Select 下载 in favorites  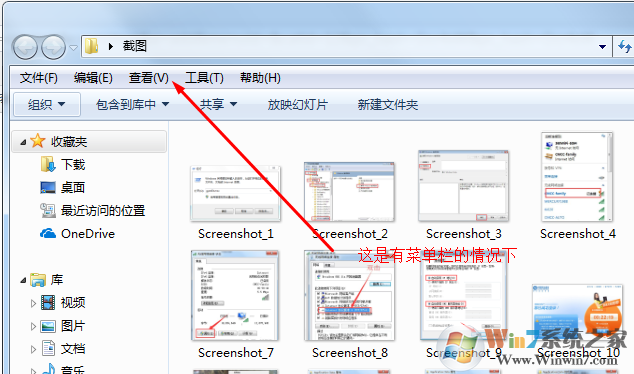click(73, 165)
